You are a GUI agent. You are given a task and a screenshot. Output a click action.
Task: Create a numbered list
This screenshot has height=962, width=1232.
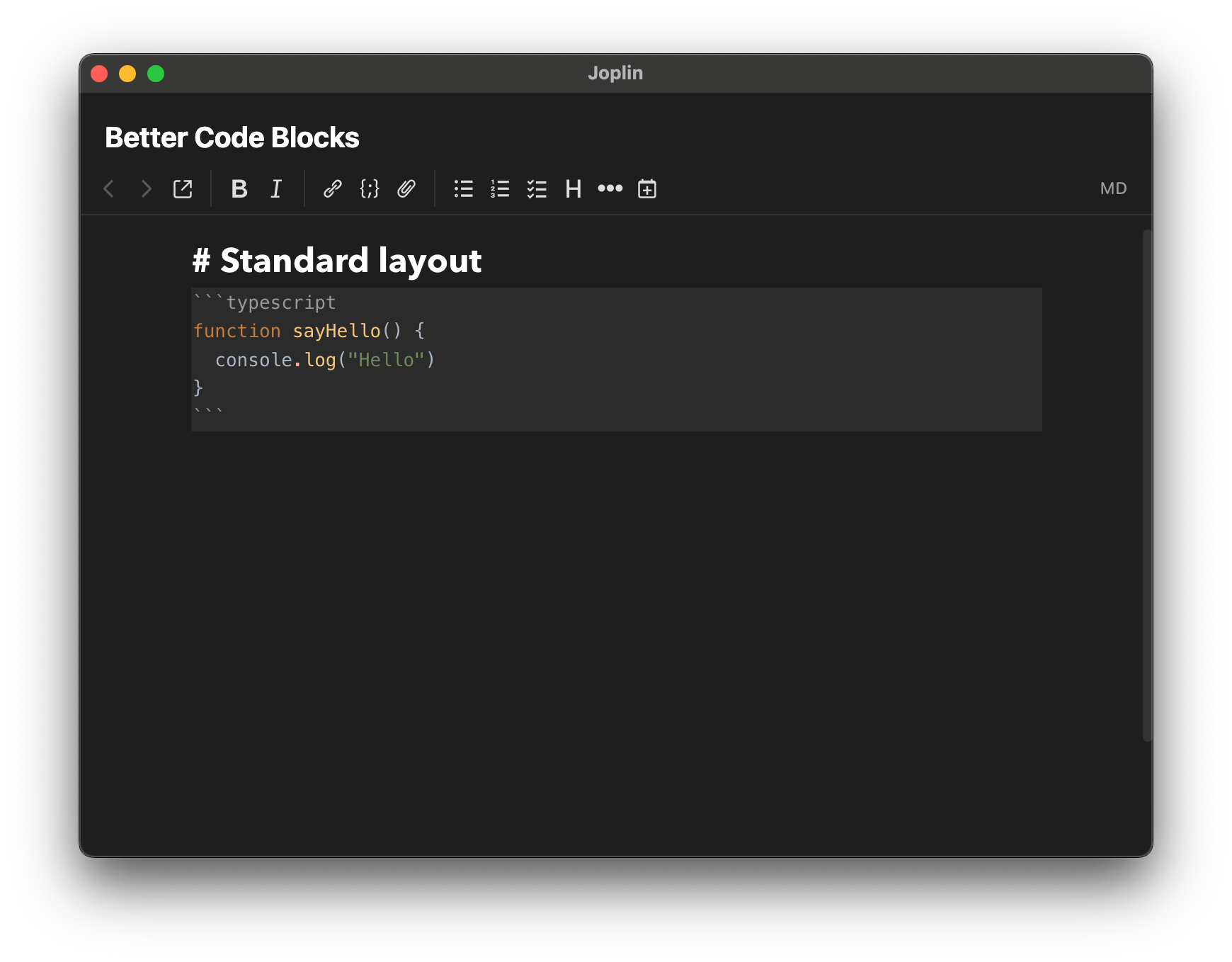(x=501, y=188)
